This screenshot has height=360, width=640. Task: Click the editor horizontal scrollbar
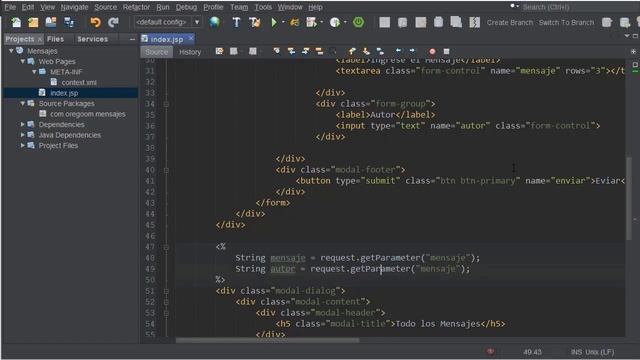pyautogui.click(x=267, y=340)
